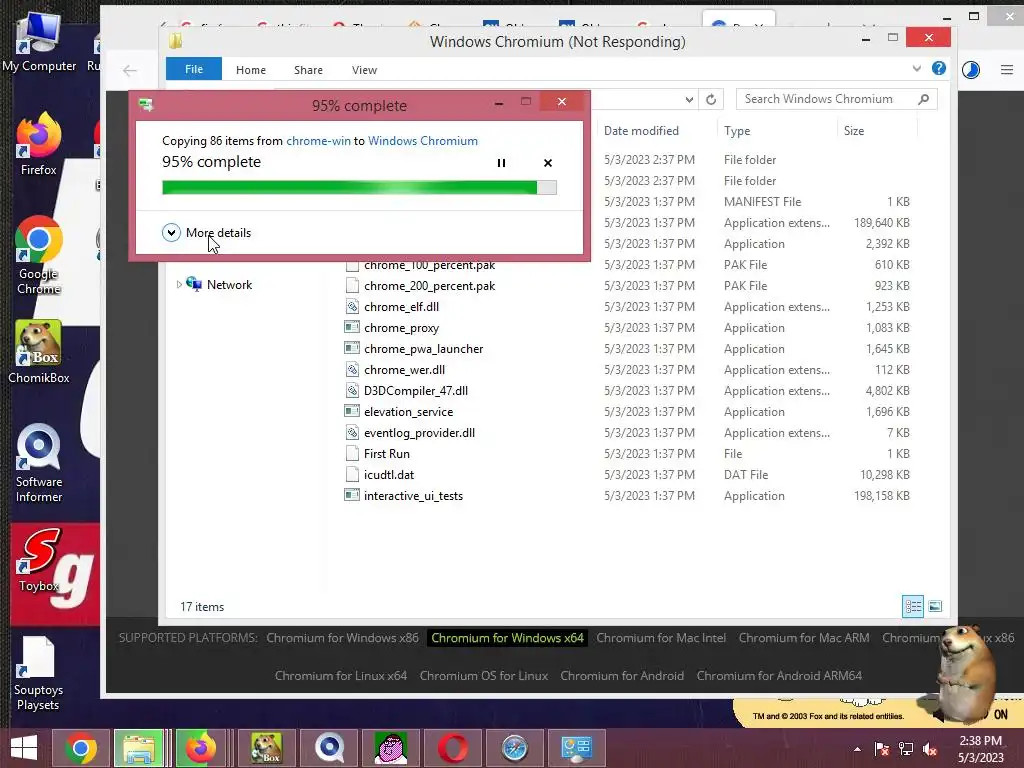Open File Explorer from the taskbar

pyautogui.click(x=138, y=748)
